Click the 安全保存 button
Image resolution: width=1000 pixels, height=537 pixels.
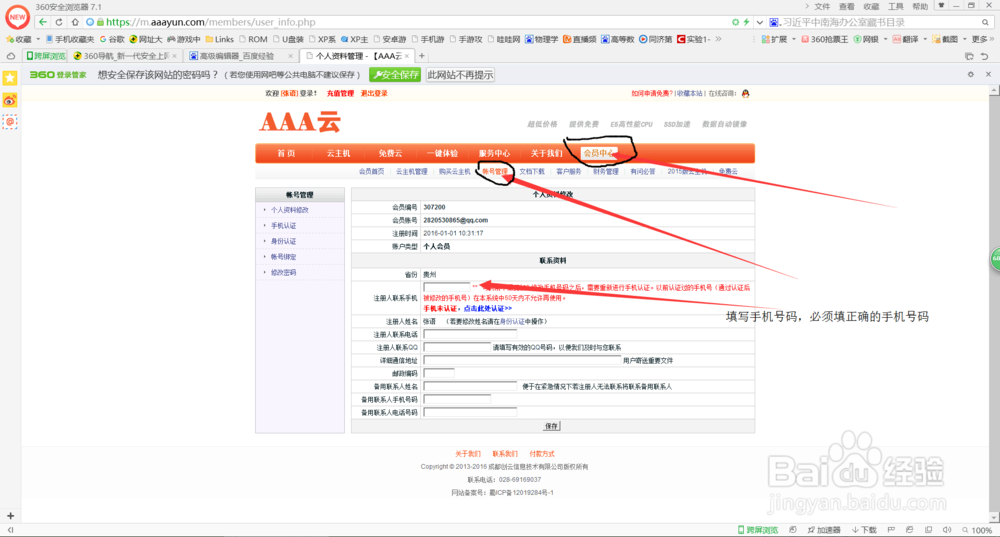coord(395,75)
